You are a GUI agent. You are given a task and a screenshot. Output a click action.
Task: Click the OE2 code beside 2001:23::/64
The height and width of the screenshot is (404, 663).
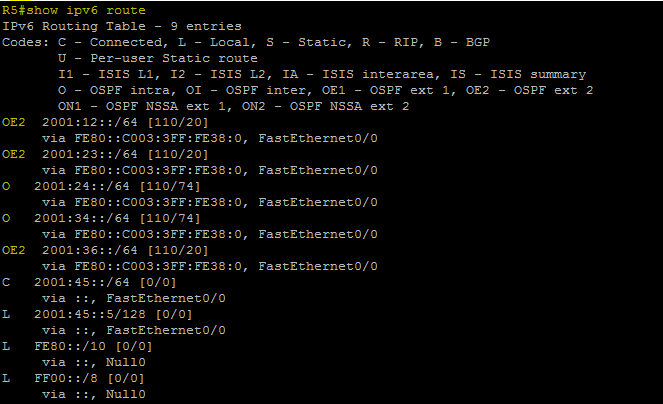(x=14, y=154)
